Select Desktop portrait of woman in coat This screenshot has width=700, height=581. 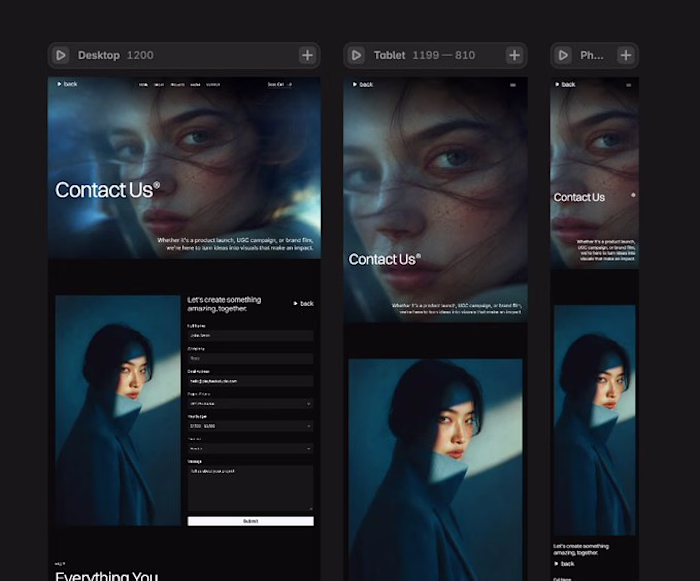coord(118,410)
